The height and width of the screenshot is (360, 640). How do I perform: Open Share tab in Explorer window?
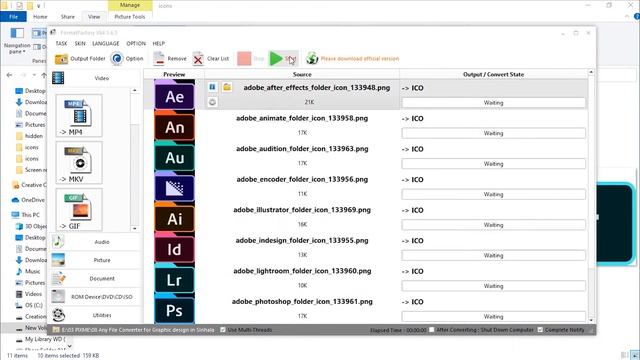point(68,17)
